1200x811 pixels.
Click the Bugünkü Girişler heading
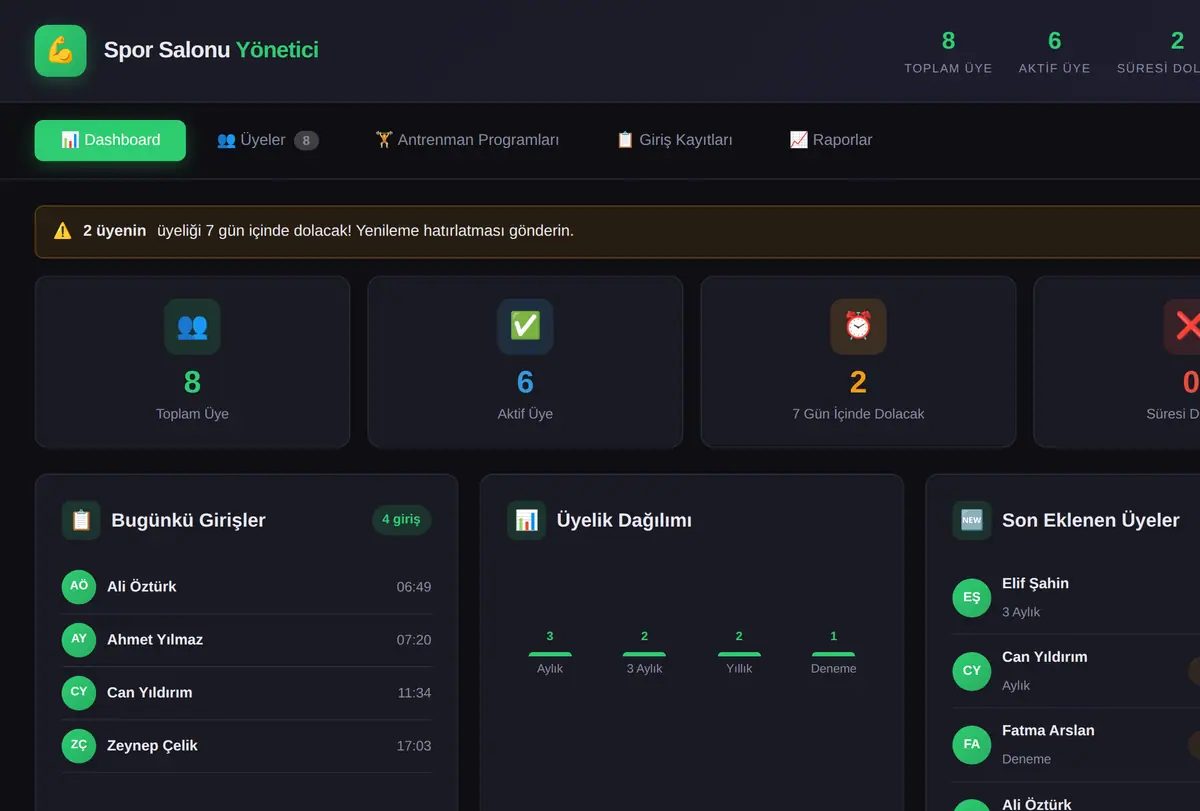point(188,520)
